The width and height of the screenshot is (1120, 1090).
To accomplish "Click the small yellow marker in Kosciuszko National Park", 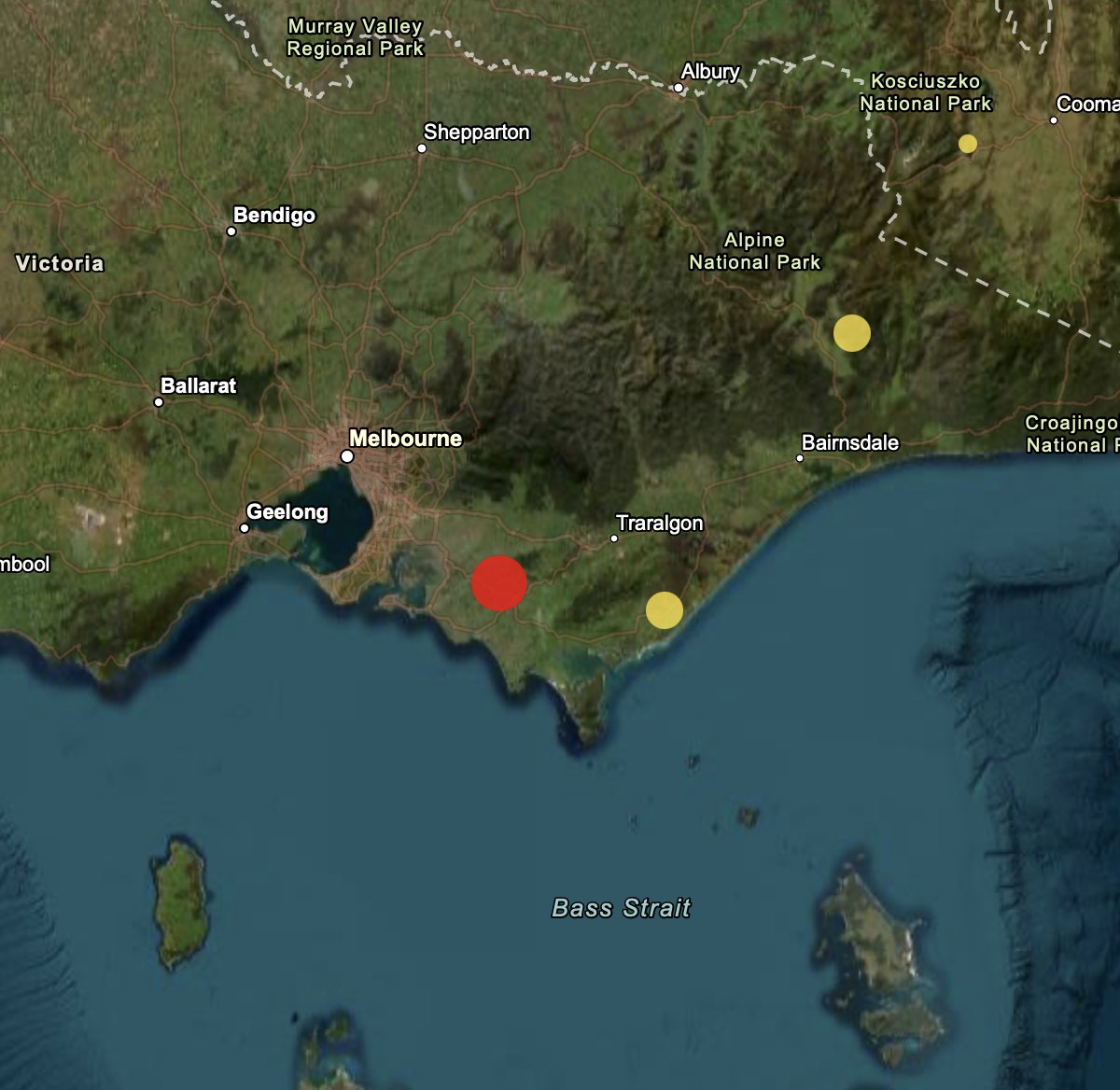I will (x=968, y=144).
